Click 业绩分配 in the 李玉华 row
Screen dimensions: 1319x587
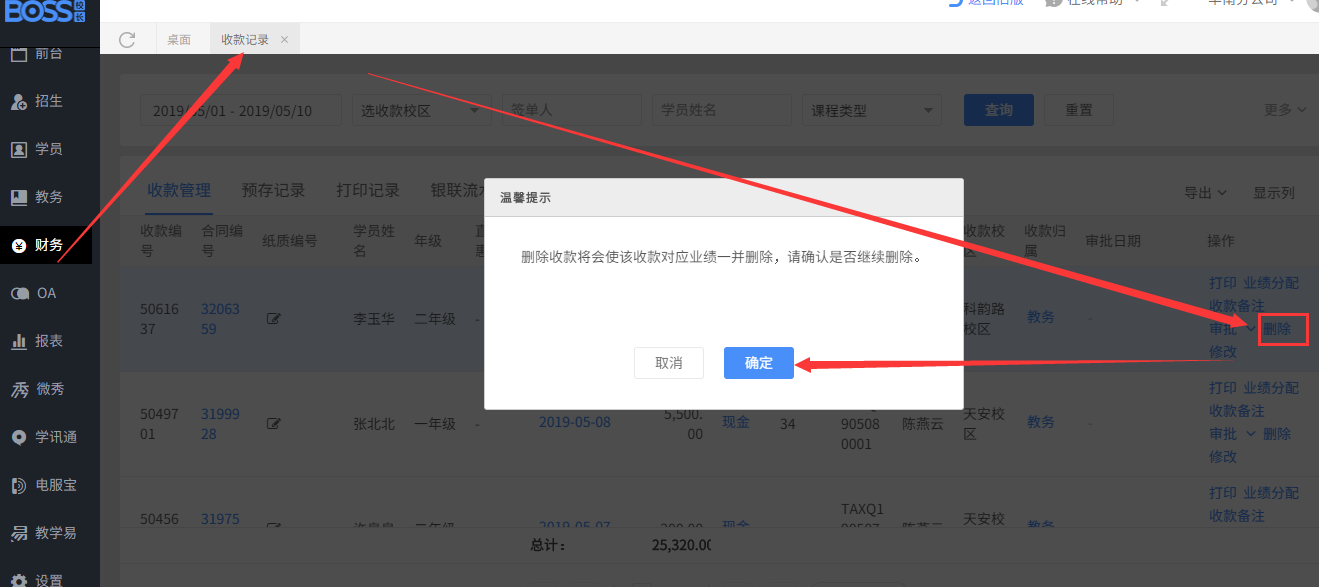point(1271,283)
